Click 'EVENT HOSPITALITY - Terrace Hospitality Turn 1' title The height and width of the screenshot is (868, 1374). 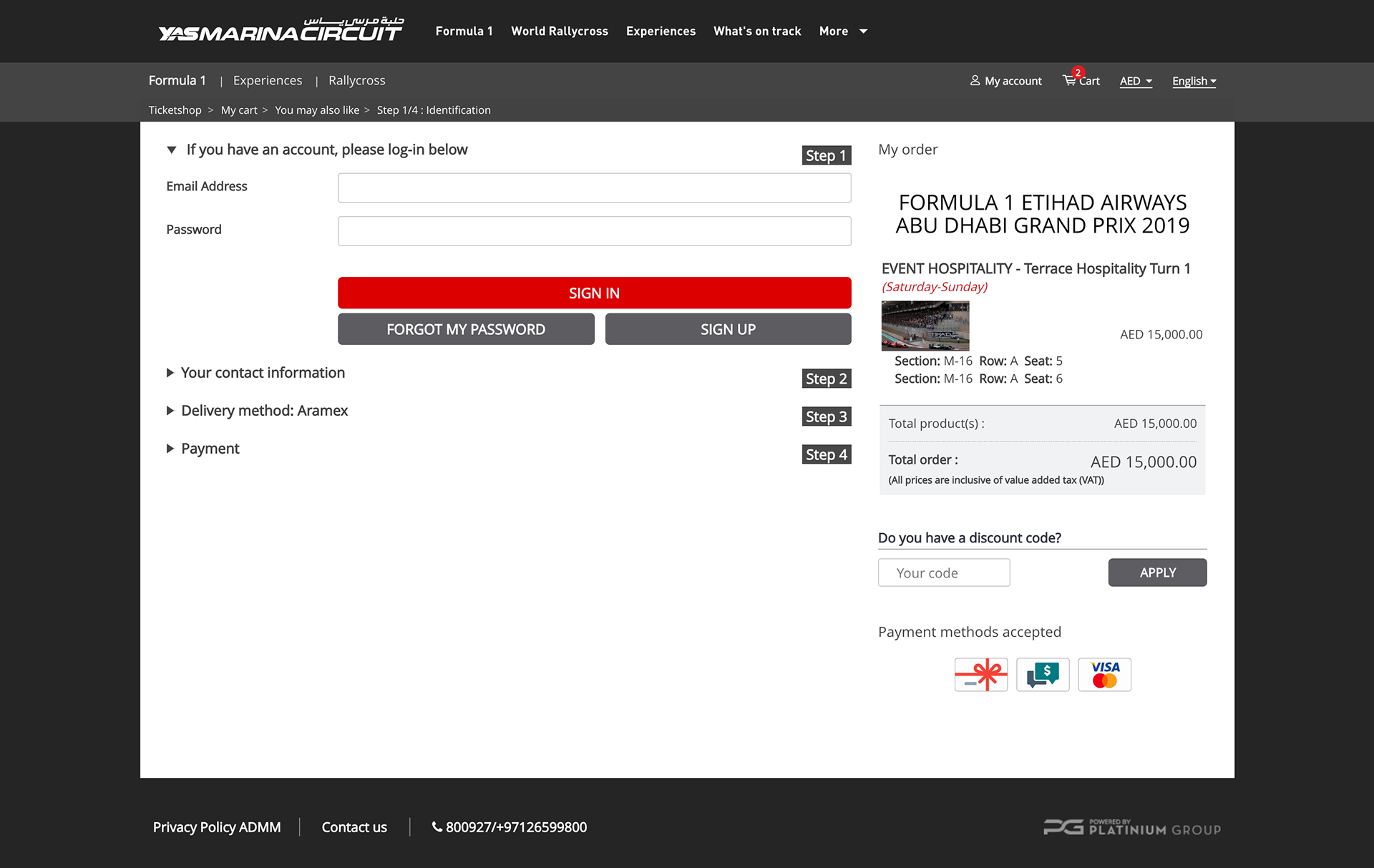coord(1036,268)
